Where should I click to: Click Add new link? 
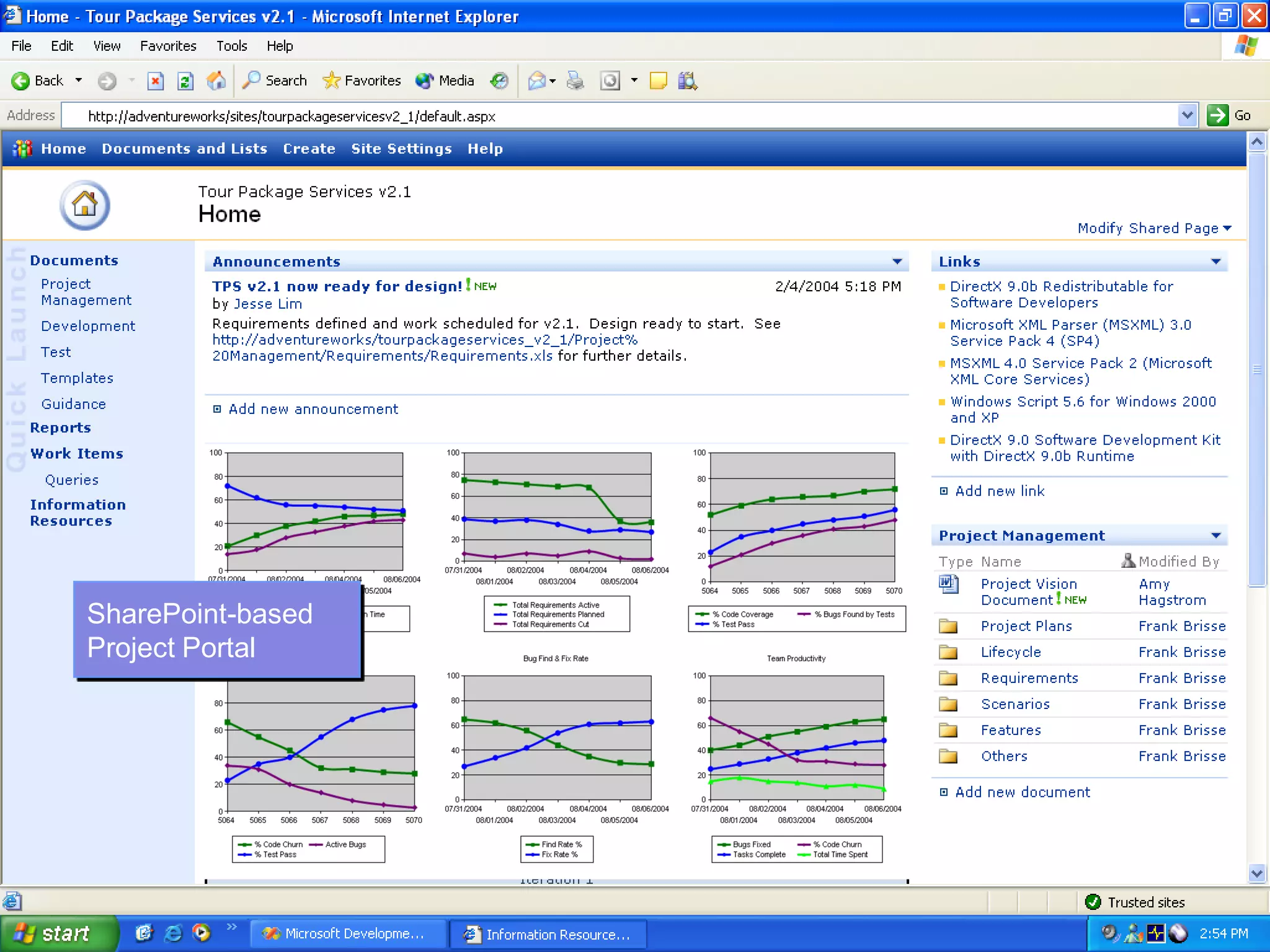click(1000, 491)
